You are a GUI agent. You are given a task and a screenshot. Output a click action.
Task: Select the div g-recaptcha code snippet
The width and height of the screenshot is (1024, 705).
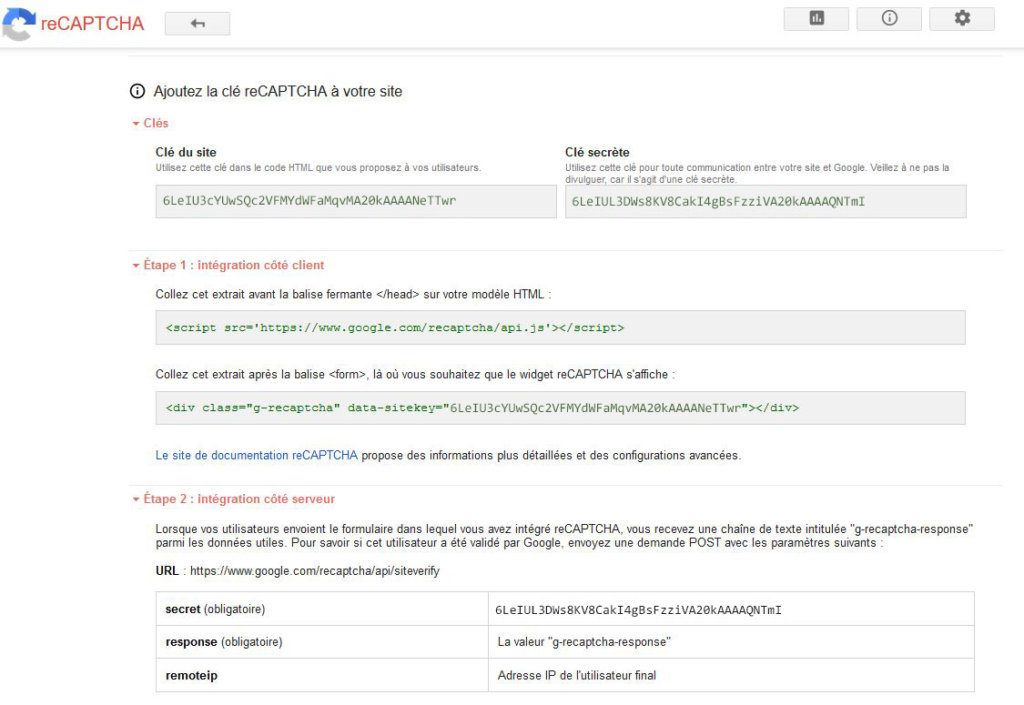coord(560,408)
